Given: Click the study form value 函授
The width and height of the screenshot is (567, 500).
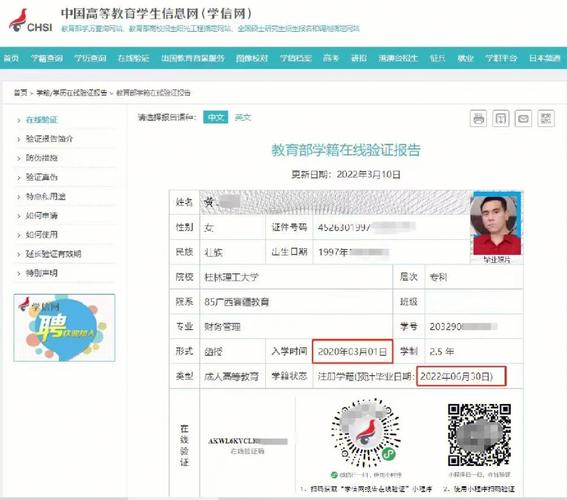Looking at the screenshot, I should point(213,351).
